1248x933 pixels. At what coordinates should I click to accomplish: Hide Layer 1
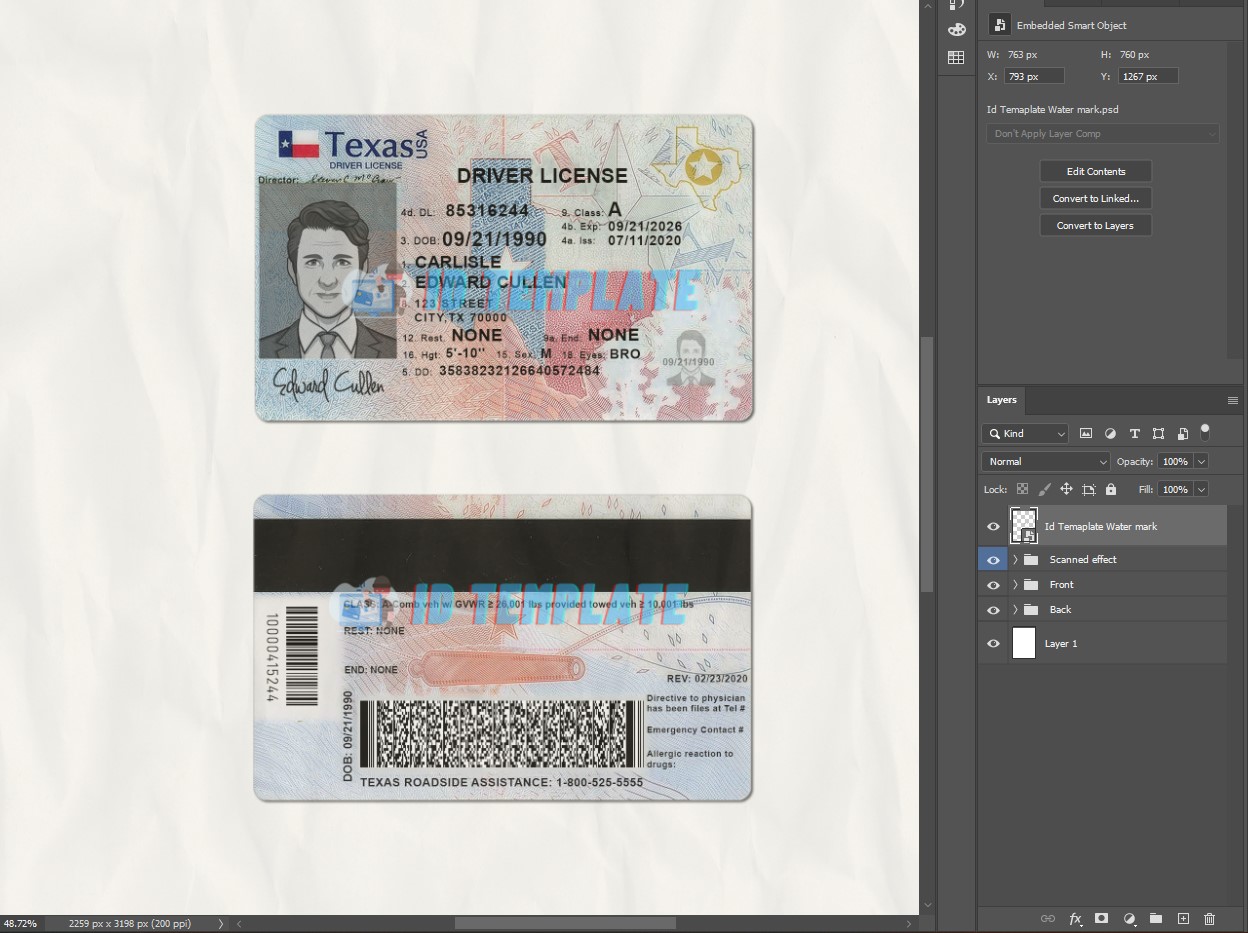(x=993, y=644)
